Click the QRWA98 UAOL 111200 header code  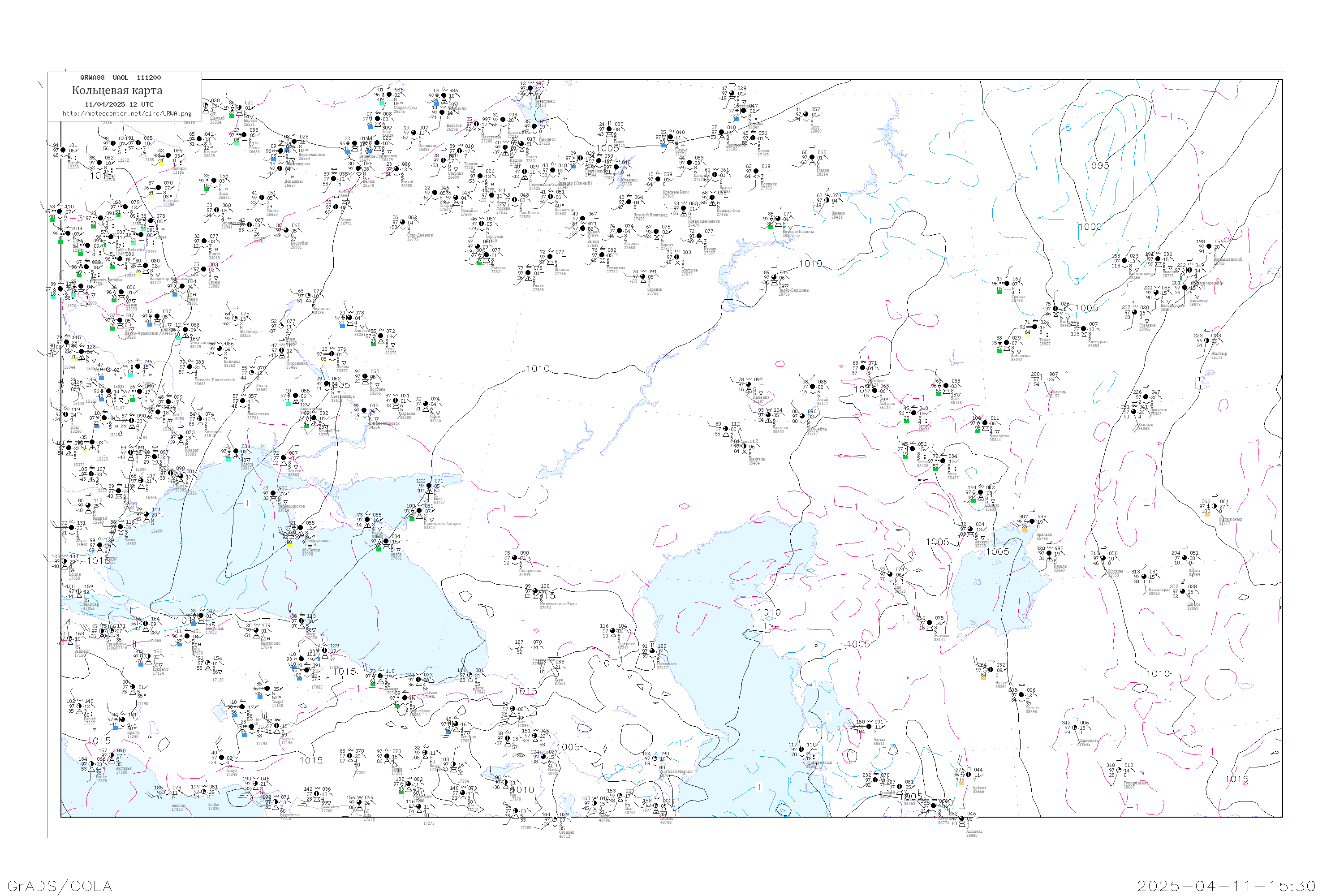pyautogui.click(x=121, y=78)
